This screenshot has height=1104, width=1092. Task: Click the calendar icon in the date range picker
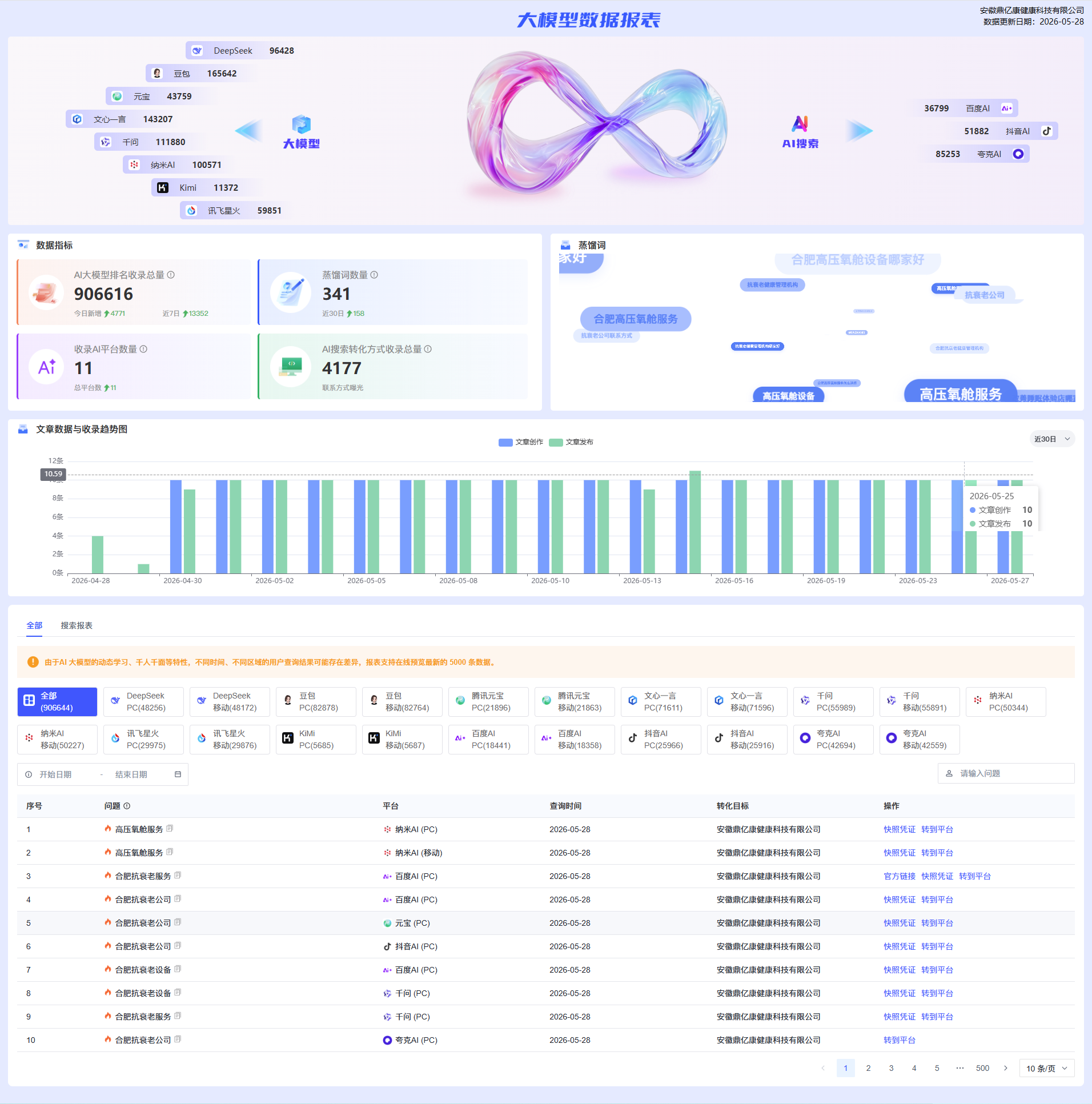(x=178, y=774)
